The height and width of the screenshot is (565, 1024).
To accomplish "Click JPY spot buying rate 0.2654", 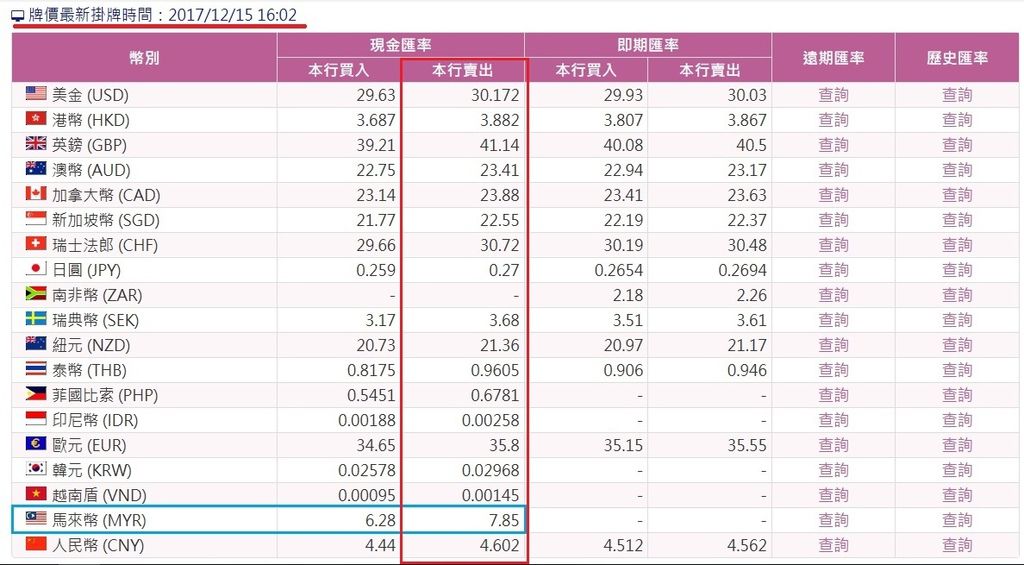I will point(618,270).
